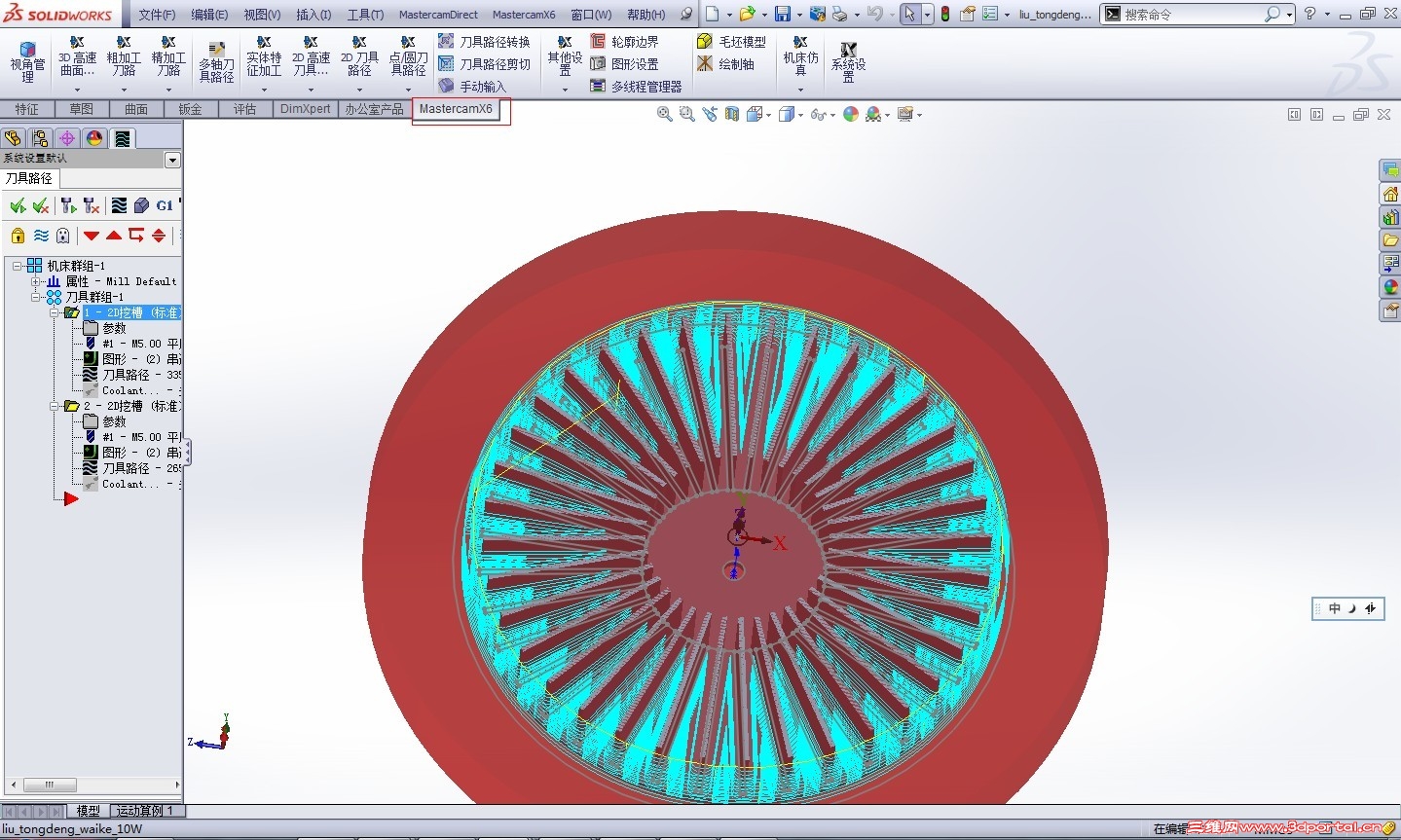Click the 毛坯模型 stock model tool
1401x840 pixels.
pyautogui.click(x=731, y=42)
